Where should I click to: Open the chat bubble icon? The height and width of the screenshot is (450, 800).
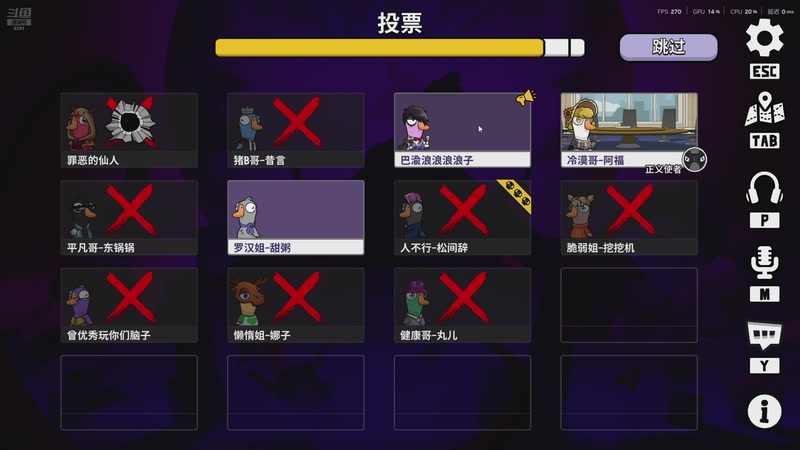tap(764, 335)
